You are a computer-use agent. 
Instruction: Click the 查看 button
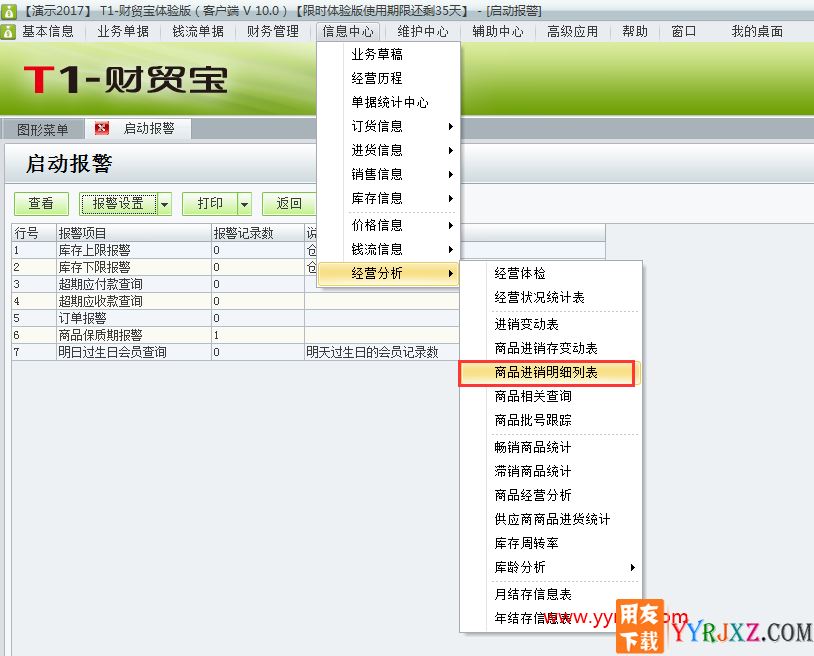(41, 203)
